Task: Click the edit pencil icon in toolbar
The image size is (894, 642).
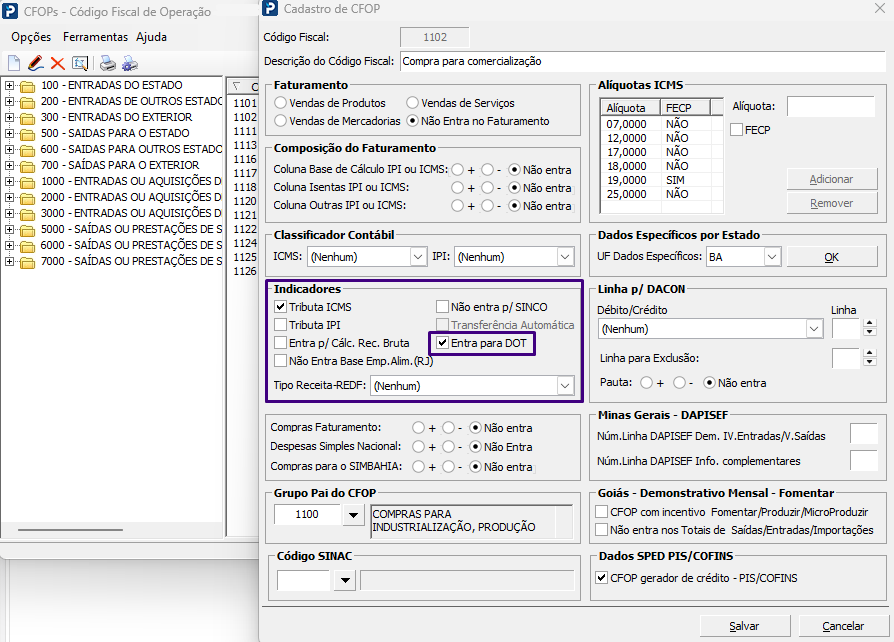Action: tap(35, 63)
